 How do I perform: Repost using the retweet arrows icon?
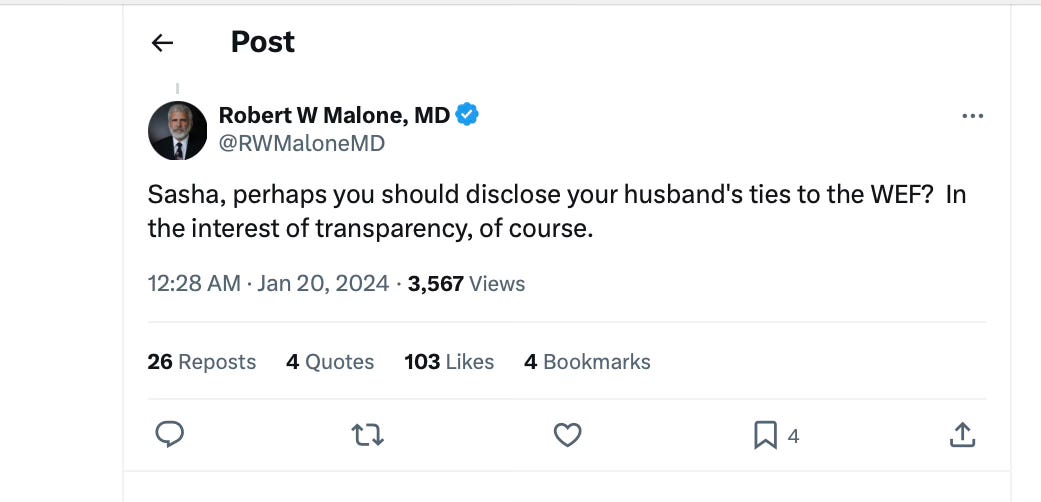(x=367, y=436)
